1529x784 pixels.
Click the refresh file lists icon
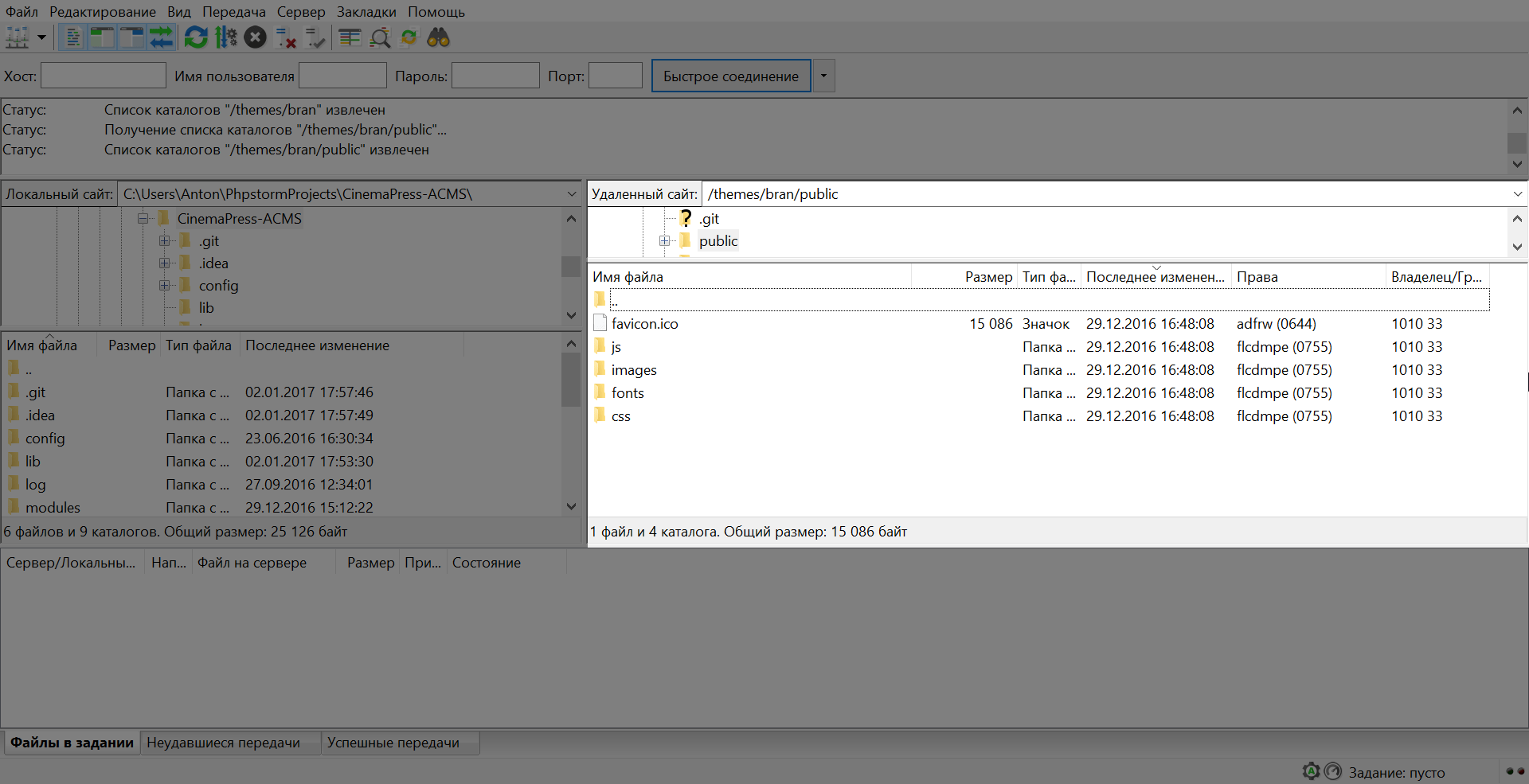pyautogui.click(x=196, y=37)
